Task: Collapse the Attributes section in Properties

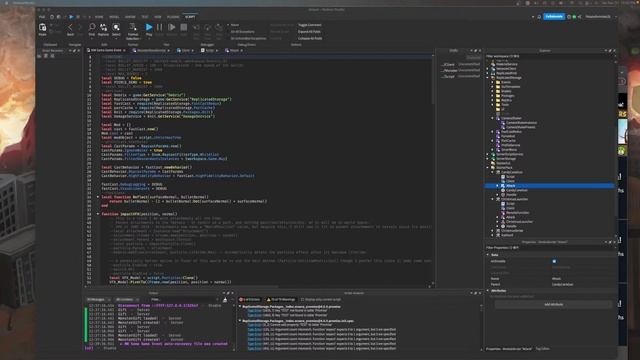Action: [488, 291]
